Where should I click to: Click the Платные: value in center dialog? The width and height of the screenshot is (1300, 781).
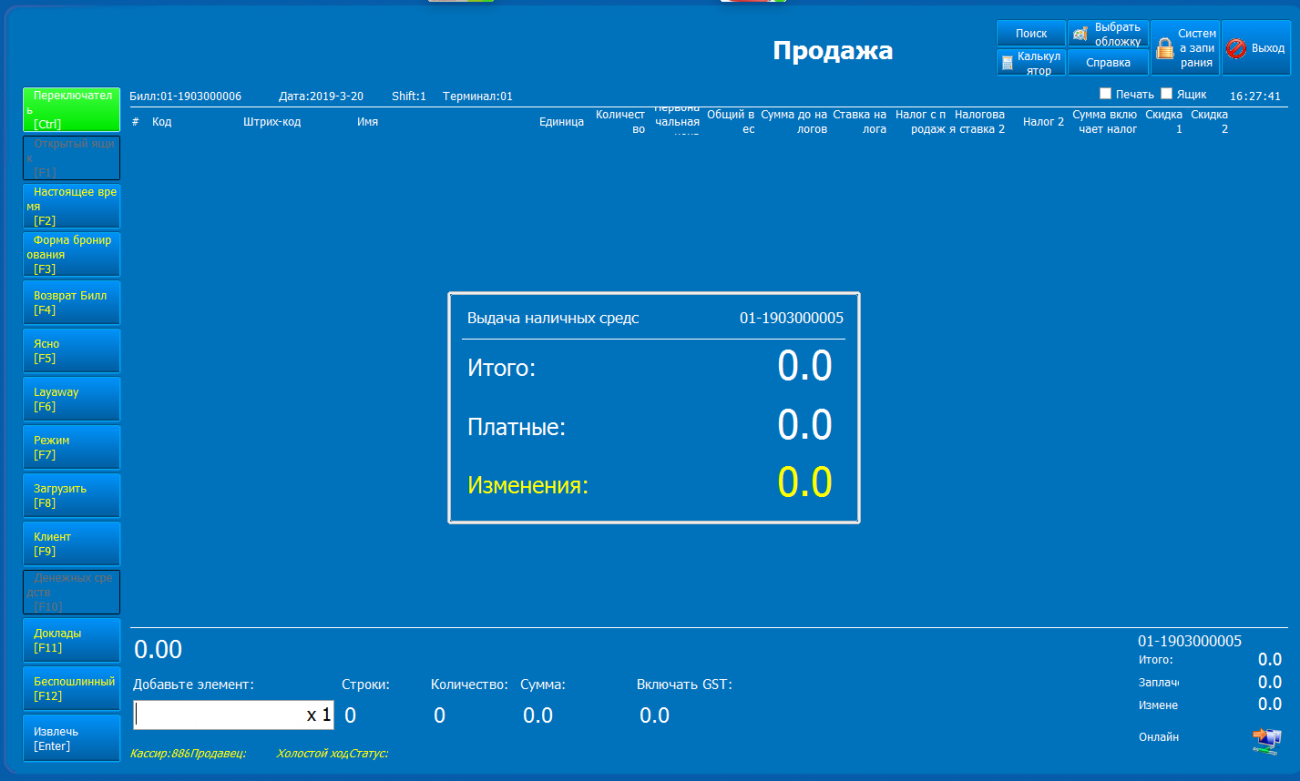[x=805, y=426]
